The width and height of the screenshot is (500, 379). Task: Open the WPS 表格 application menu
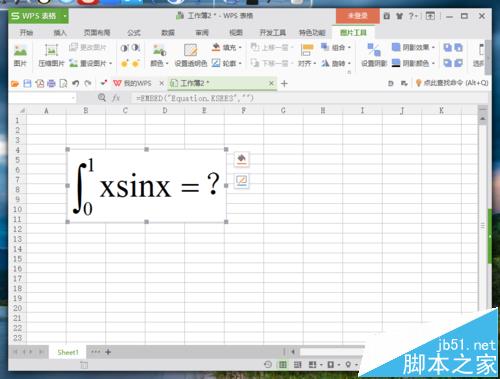[38, 16]
